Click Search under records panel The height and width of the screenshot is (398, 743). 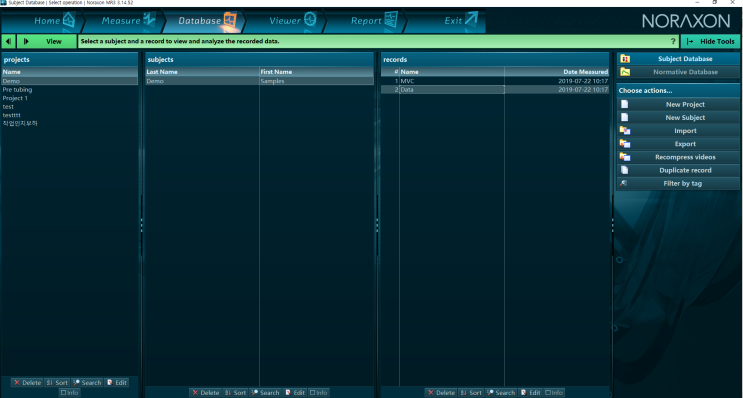[x=501, y=392]
